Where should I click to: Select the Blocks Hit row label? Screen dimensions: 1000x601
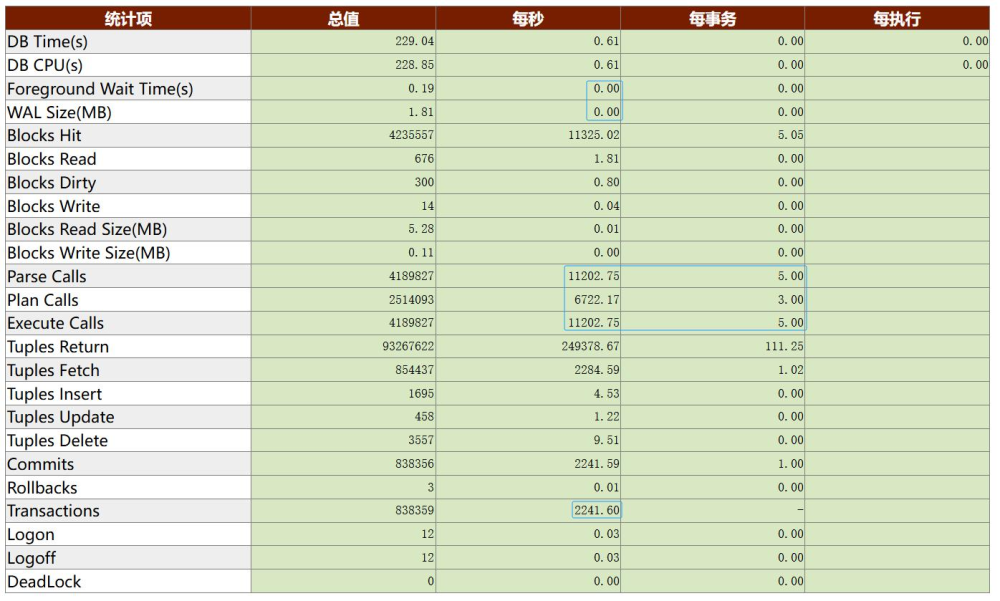point(45,135)
